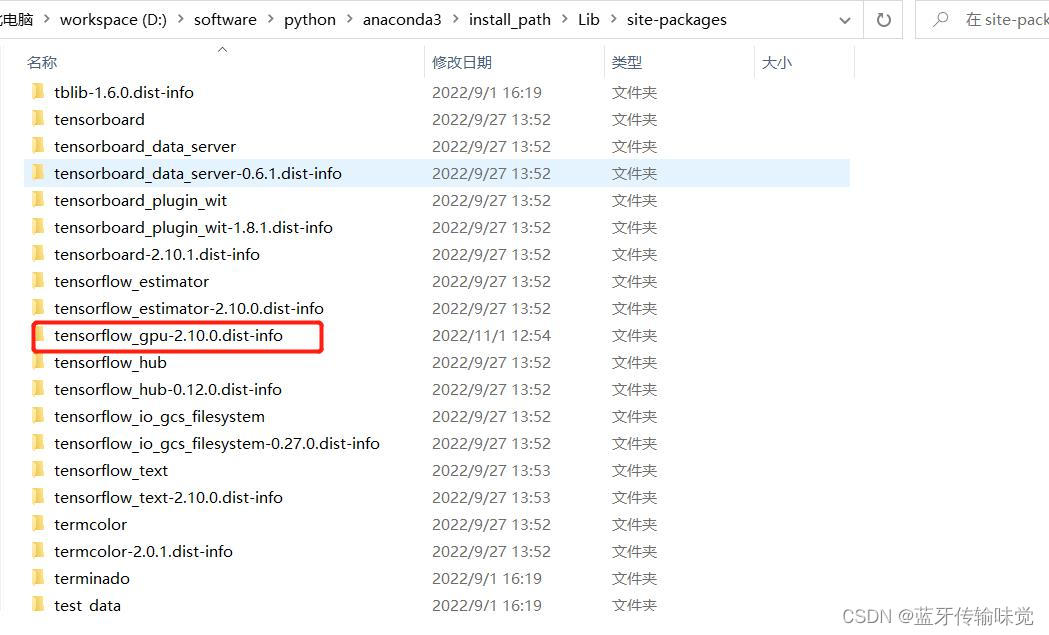Select tensorboard_data_server-0.6.1.dist-info folder name

(197, 173)
